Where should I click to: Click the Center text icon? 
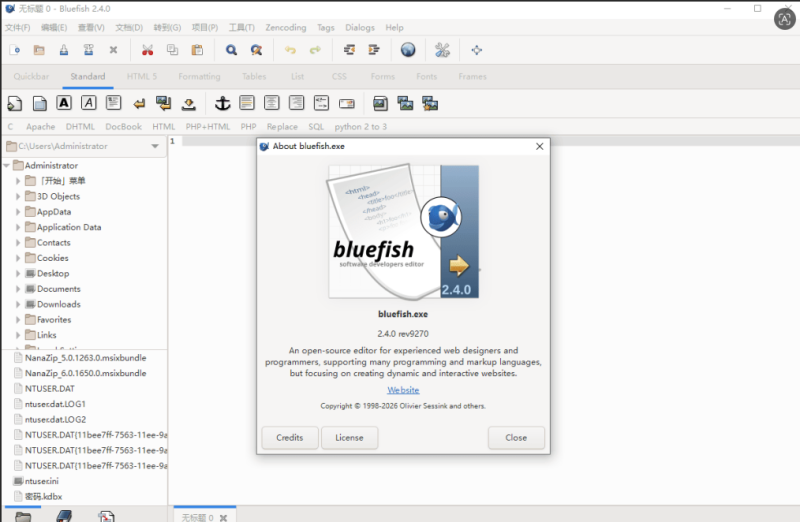point(271,103)
